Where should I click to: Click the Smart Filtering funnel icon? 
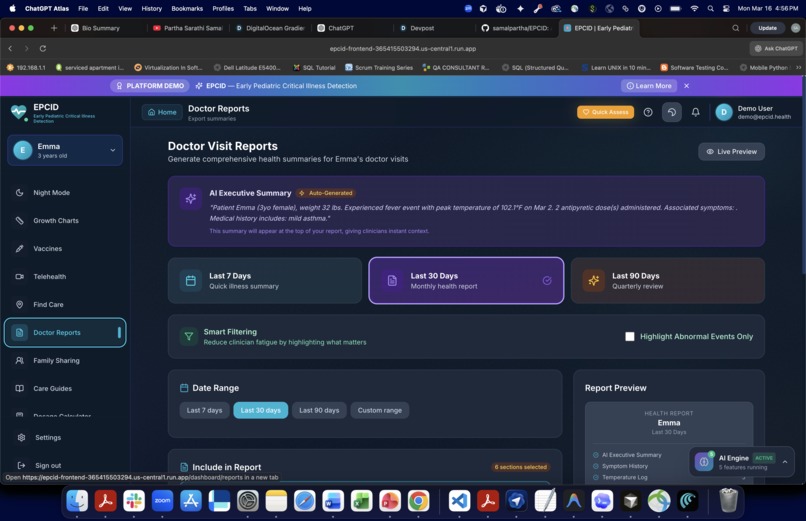pyautogui.click(x=189, y=337)
